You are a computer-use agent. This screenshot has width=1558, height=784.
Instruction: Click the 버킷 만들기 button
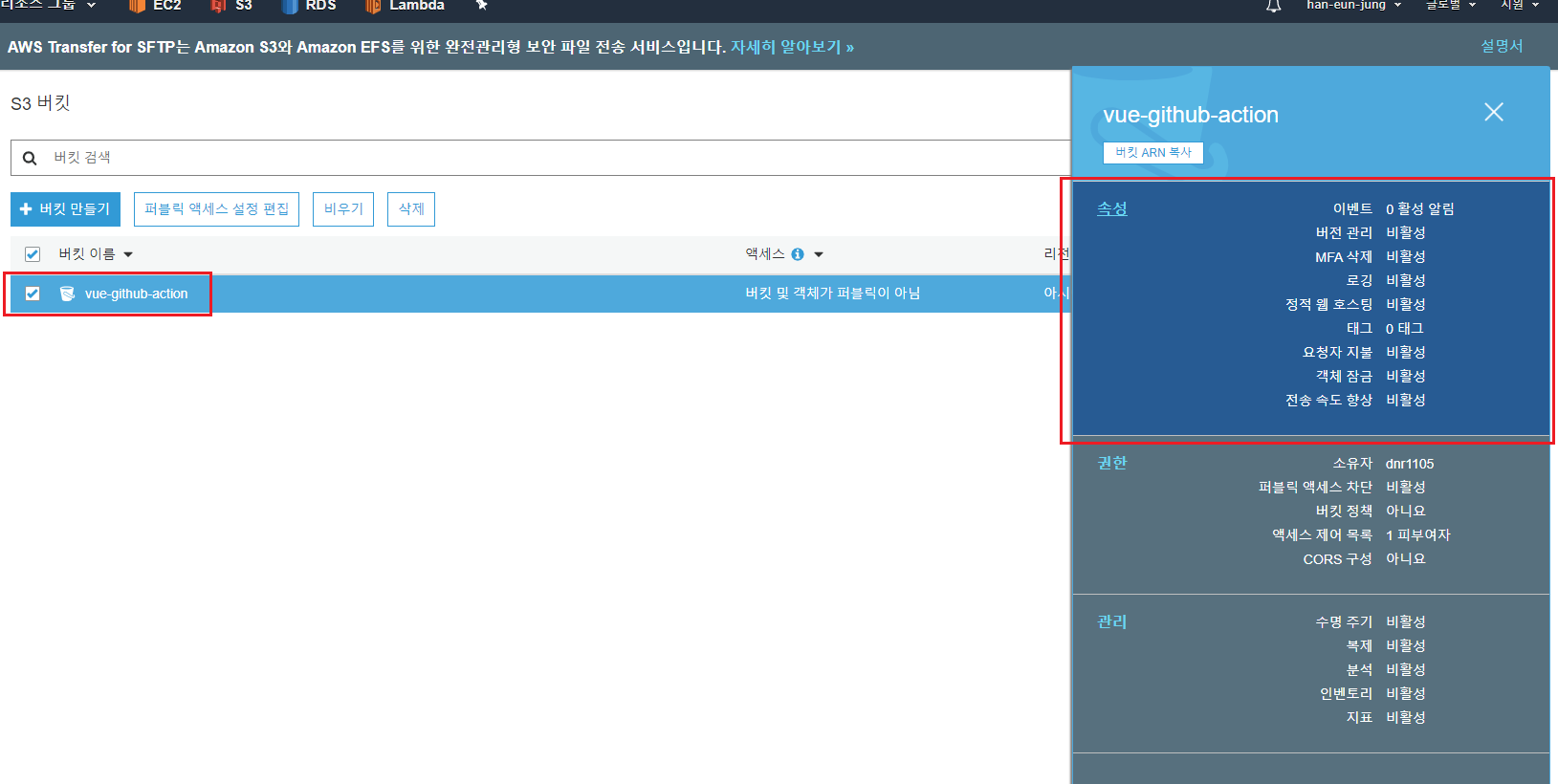[x=65, y=209]
